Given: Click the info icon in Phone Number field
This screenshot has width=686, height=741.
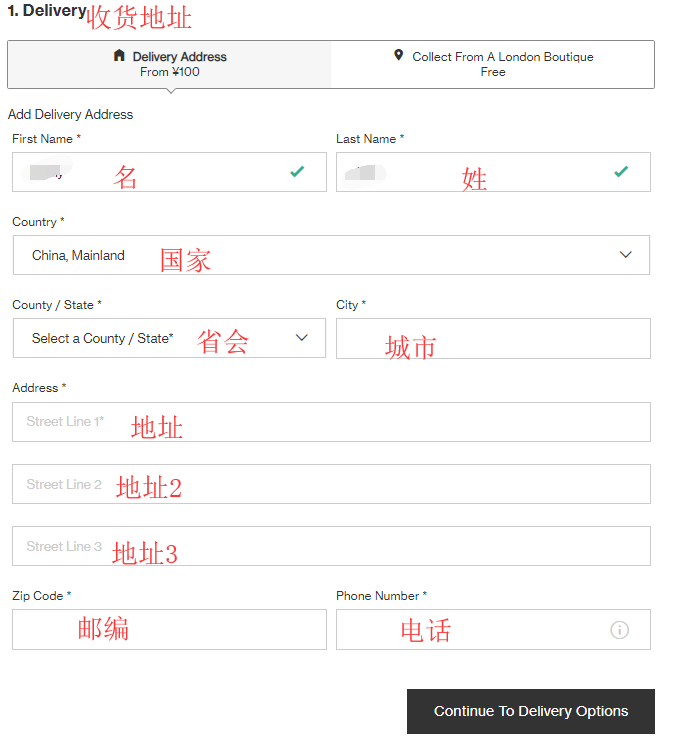Looking at the screenshot, I should tap(620, 630).
